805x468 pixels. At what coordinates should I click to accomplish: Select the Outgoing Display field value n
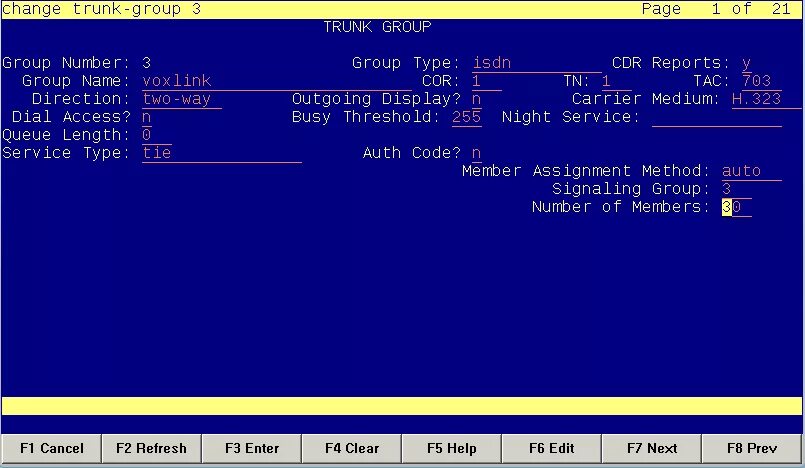pyautogui.click(x=476, y=99)
